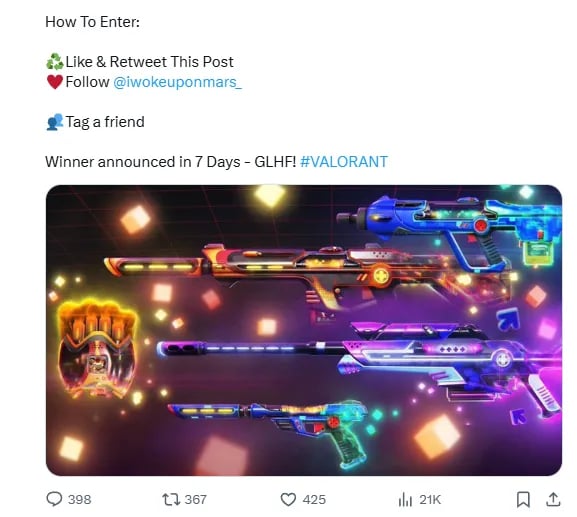Image resolution: width=577 pixels, height=517 pixels.
Task: Click the green recycle emoji
Action: point(55,61)
